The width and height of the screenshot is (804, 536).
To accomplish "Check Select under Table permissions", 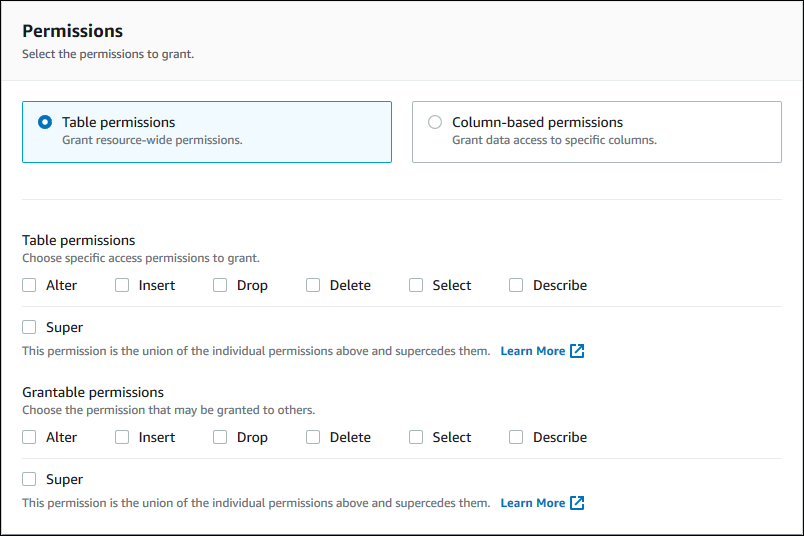I will [416, 285].
